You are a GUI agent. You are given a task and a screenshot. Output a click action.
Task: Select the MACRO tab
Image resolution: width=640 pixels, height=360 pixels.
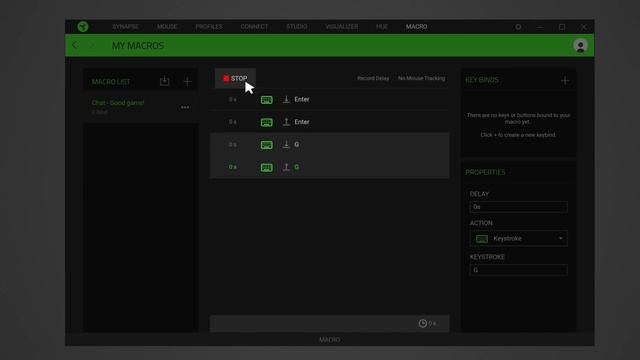(x=416, y=27)
